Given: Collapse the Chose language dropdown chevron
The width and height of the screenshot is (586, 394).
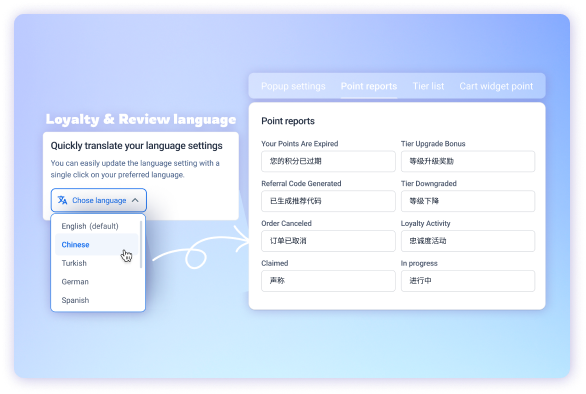Looking at the screenshot, I should tap(135, 200).
